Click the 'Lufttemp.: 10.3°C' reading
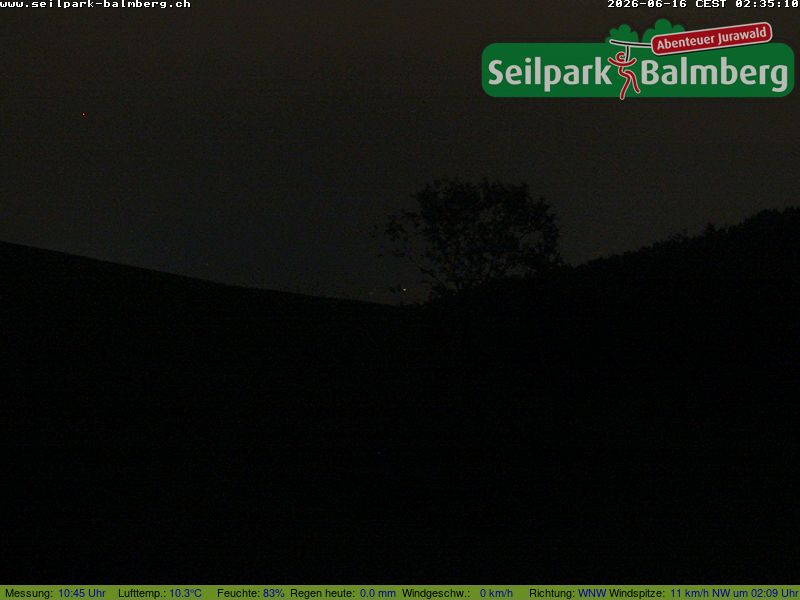This screenshot has height=600, width=800. pyautogui.click(x=160, y=593)
